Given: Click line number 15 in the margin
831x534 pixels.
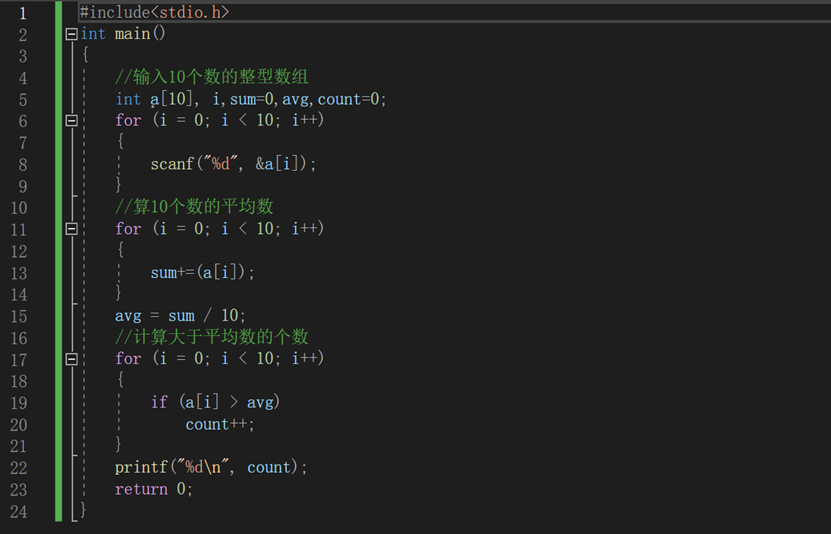Looking at the screenshot, I should click(18, 316).
